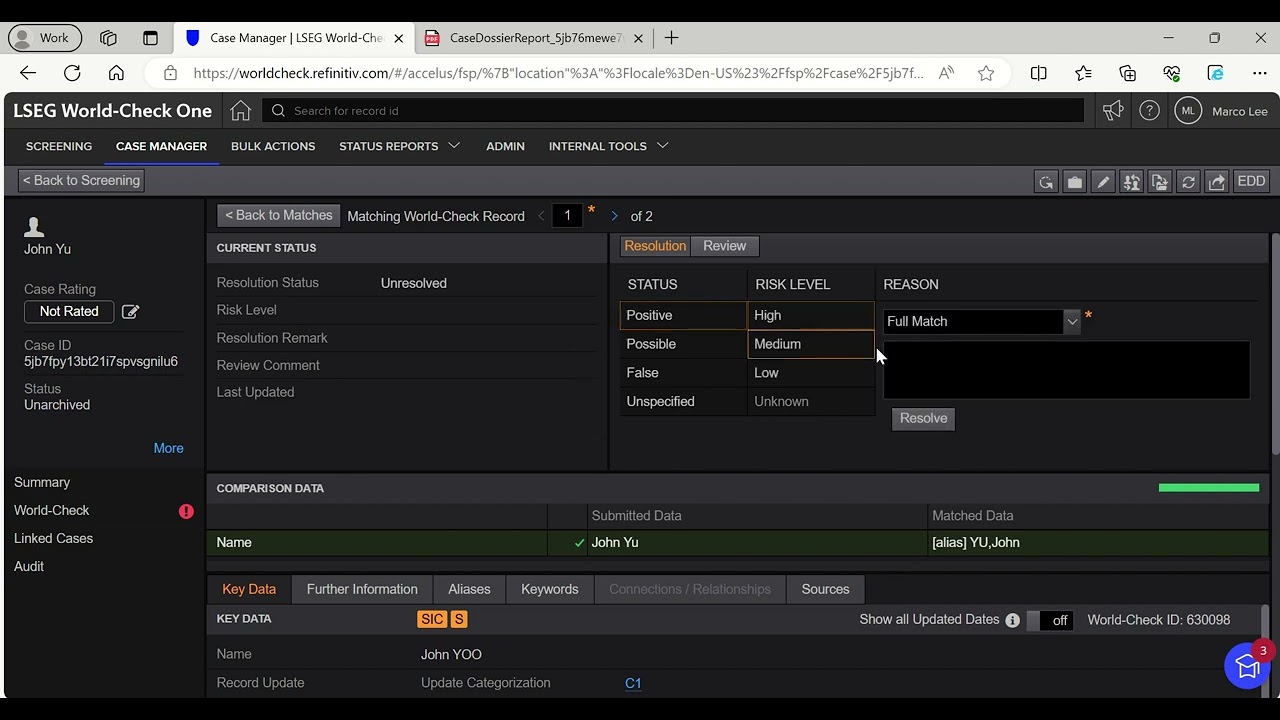1280x720 pixels.
Task: Click the export share arrow icon
Action: [1217, 181]
